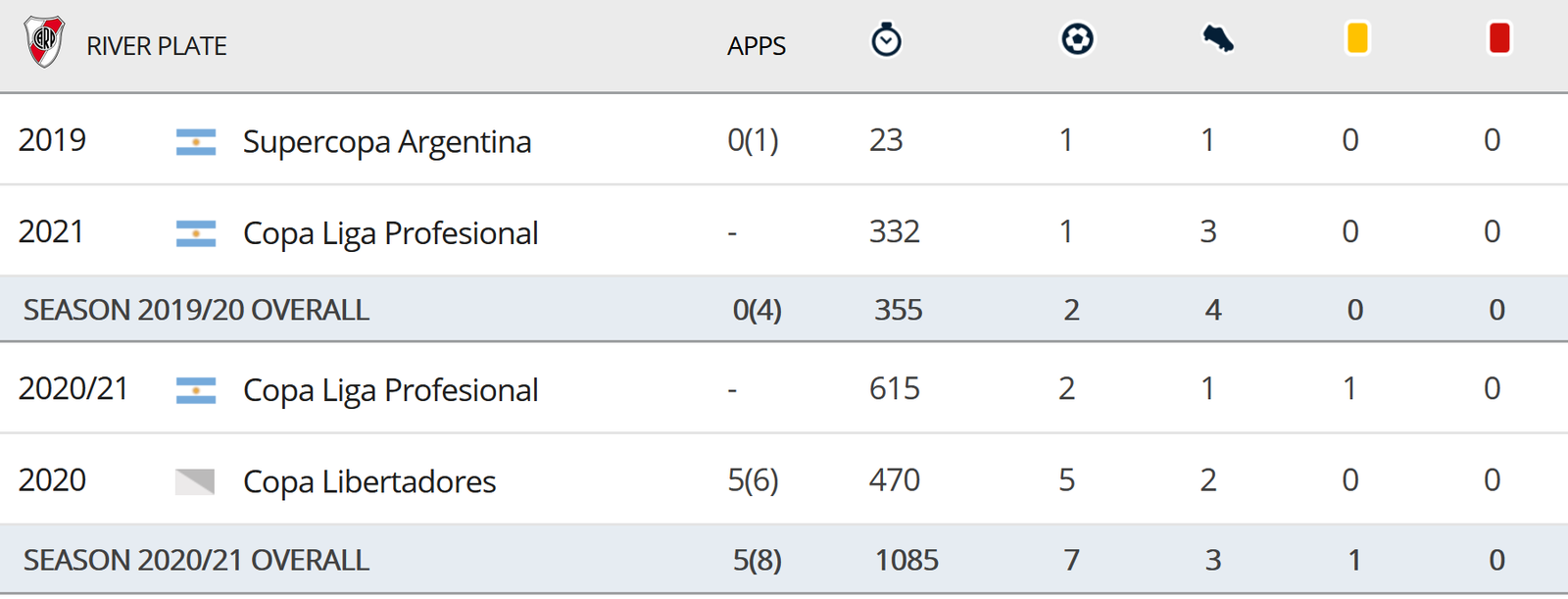Open the 2020/21 Copa Liga Profesional link

click(x=390, y=390)
